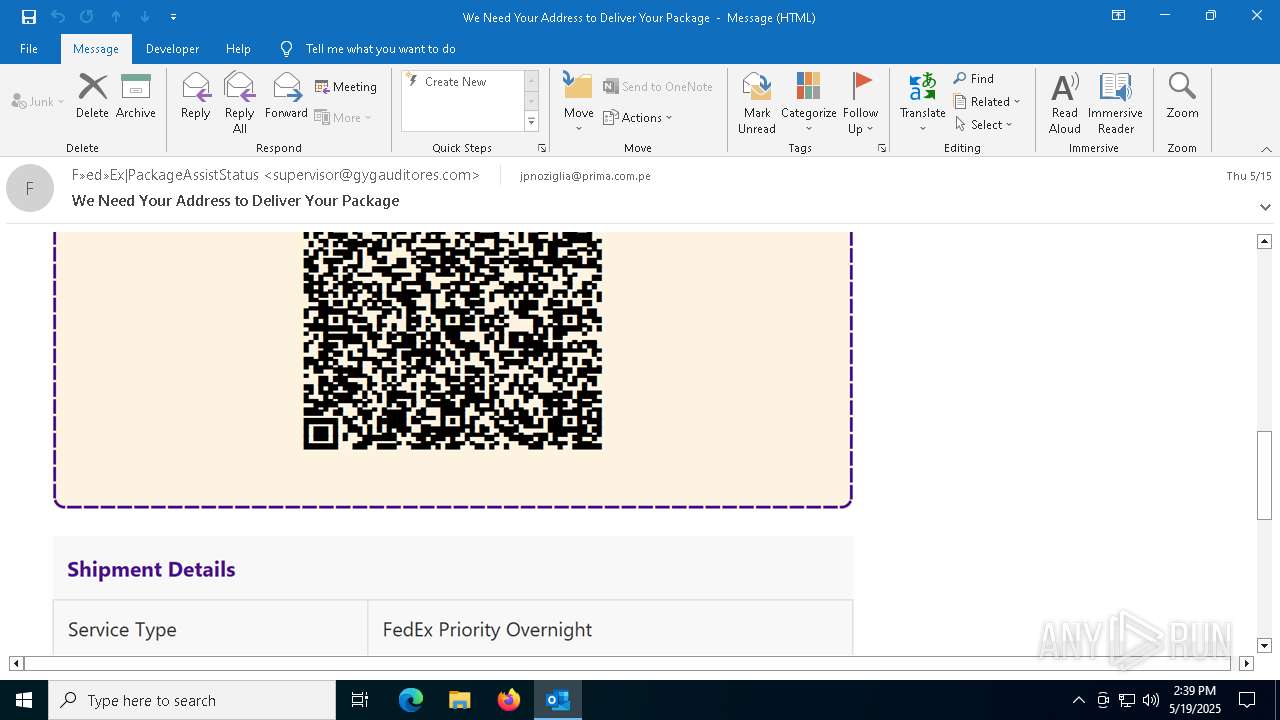This screenshot has width=1280, height=720.
Task: Open Ribbon Display Options button
Action: click(1118, 16)
